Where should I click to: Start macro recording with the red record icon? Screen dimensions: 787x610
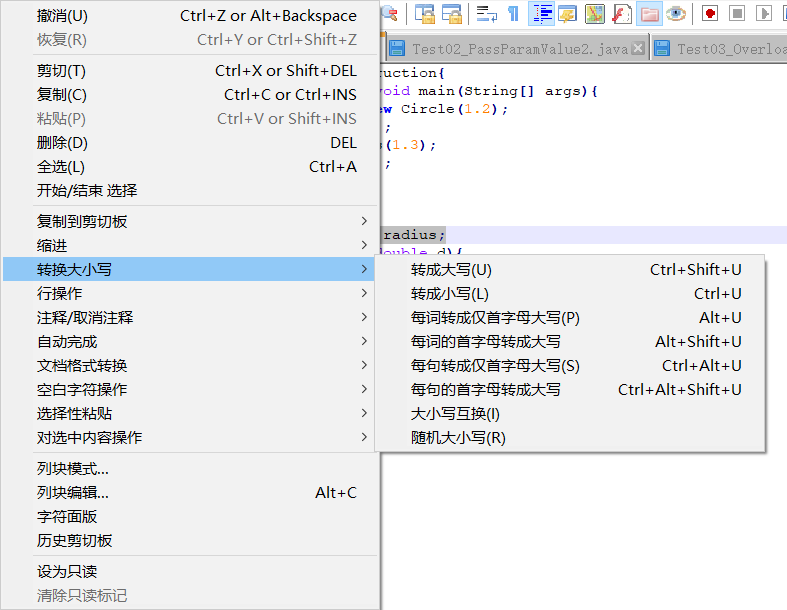(710, 14)
